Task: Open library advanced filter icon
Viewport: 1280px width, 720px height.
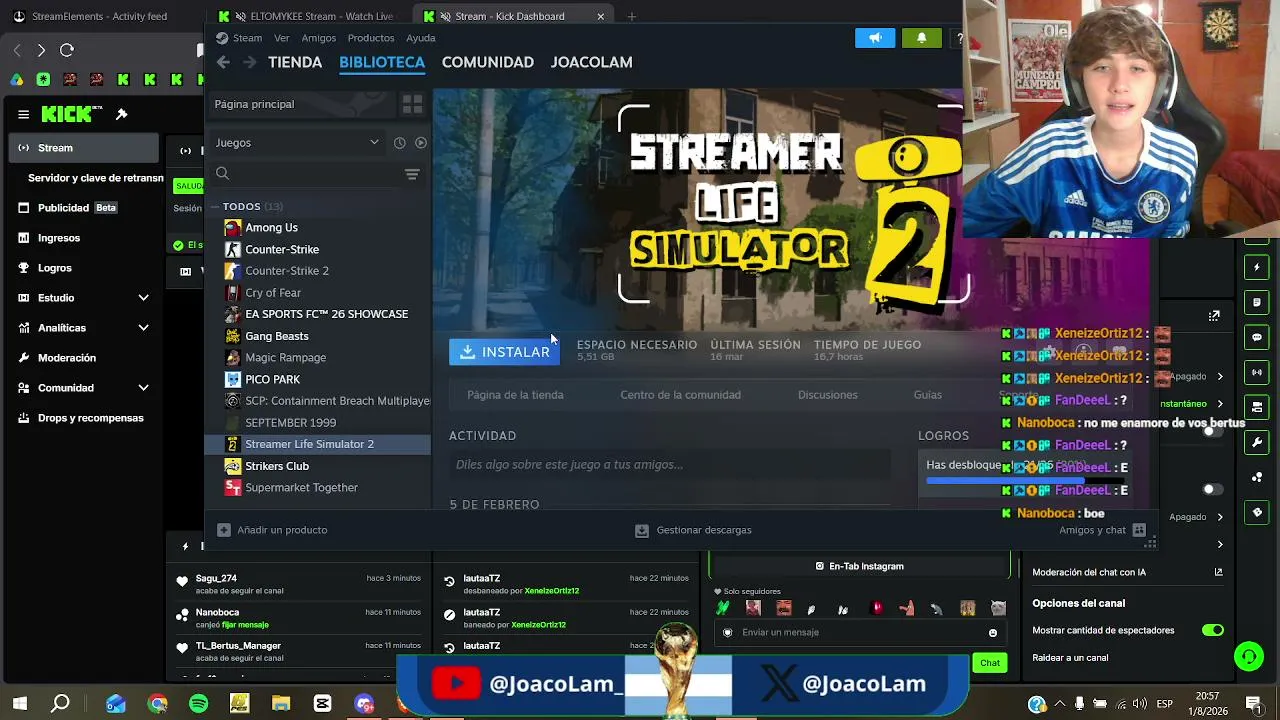Action: tap(412, 174)
